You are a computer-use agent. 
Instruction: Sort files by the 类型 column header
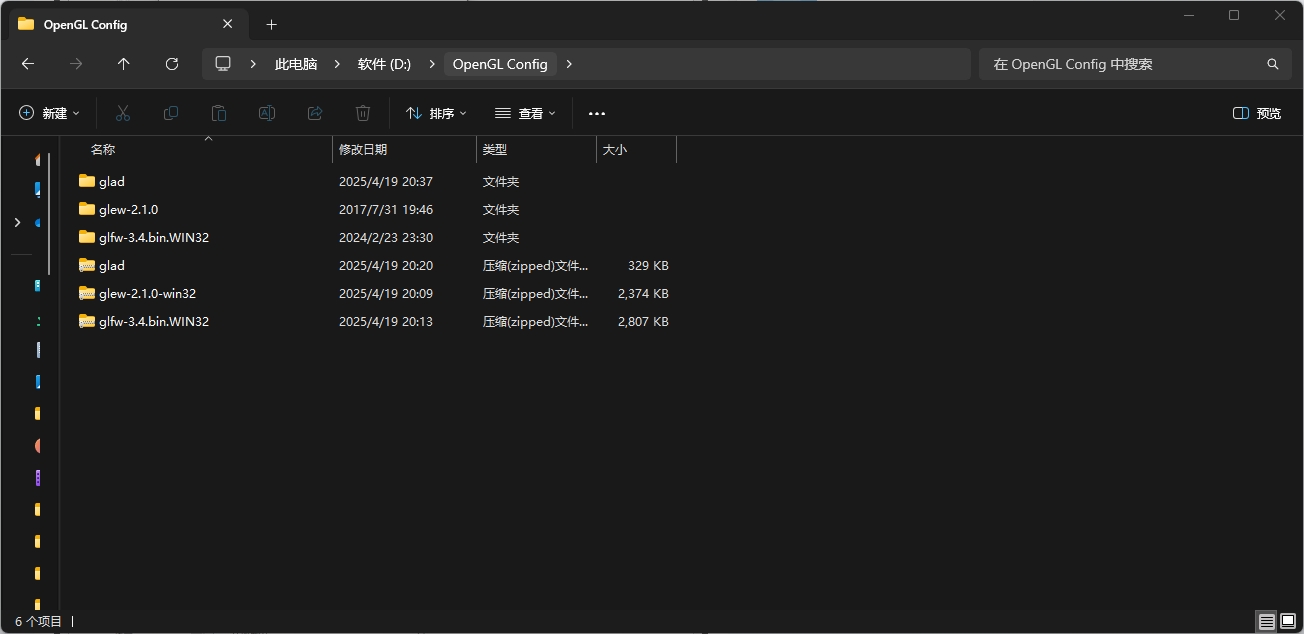495,149
